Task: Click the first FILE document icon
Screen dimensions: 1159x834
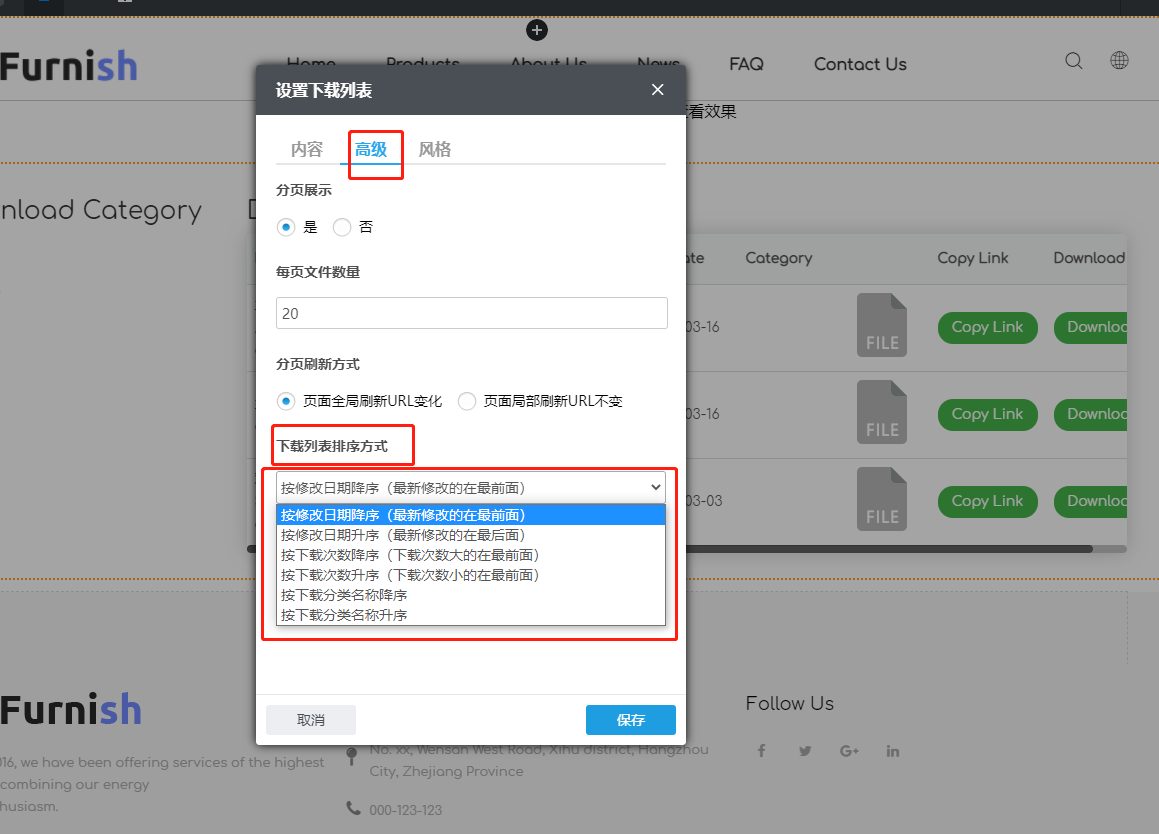Action: [881, 325]
